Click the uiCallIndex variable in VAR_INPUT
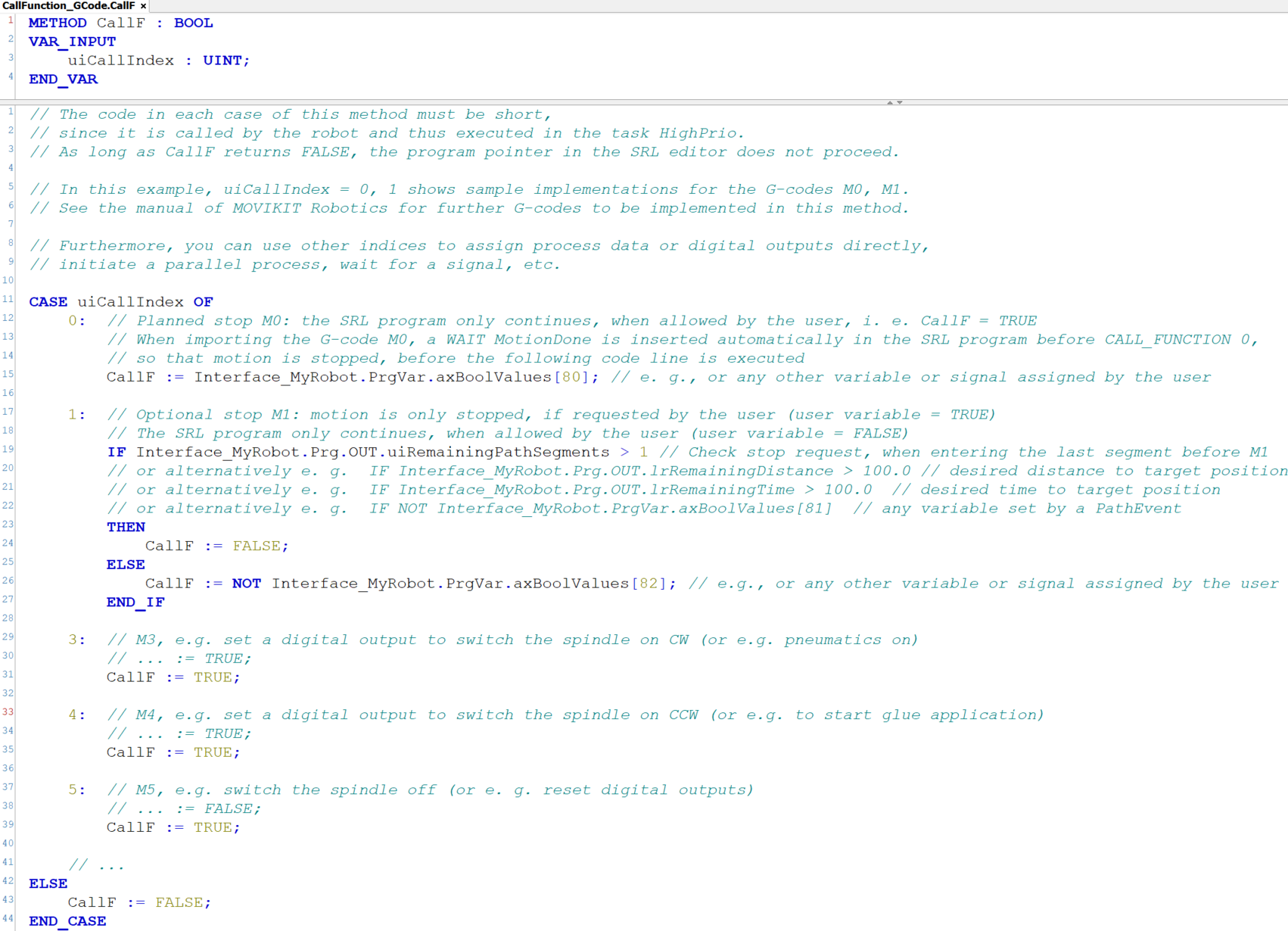Image resolution: width=1288 pixels, height=931 pixels. (x=121, y=61)
